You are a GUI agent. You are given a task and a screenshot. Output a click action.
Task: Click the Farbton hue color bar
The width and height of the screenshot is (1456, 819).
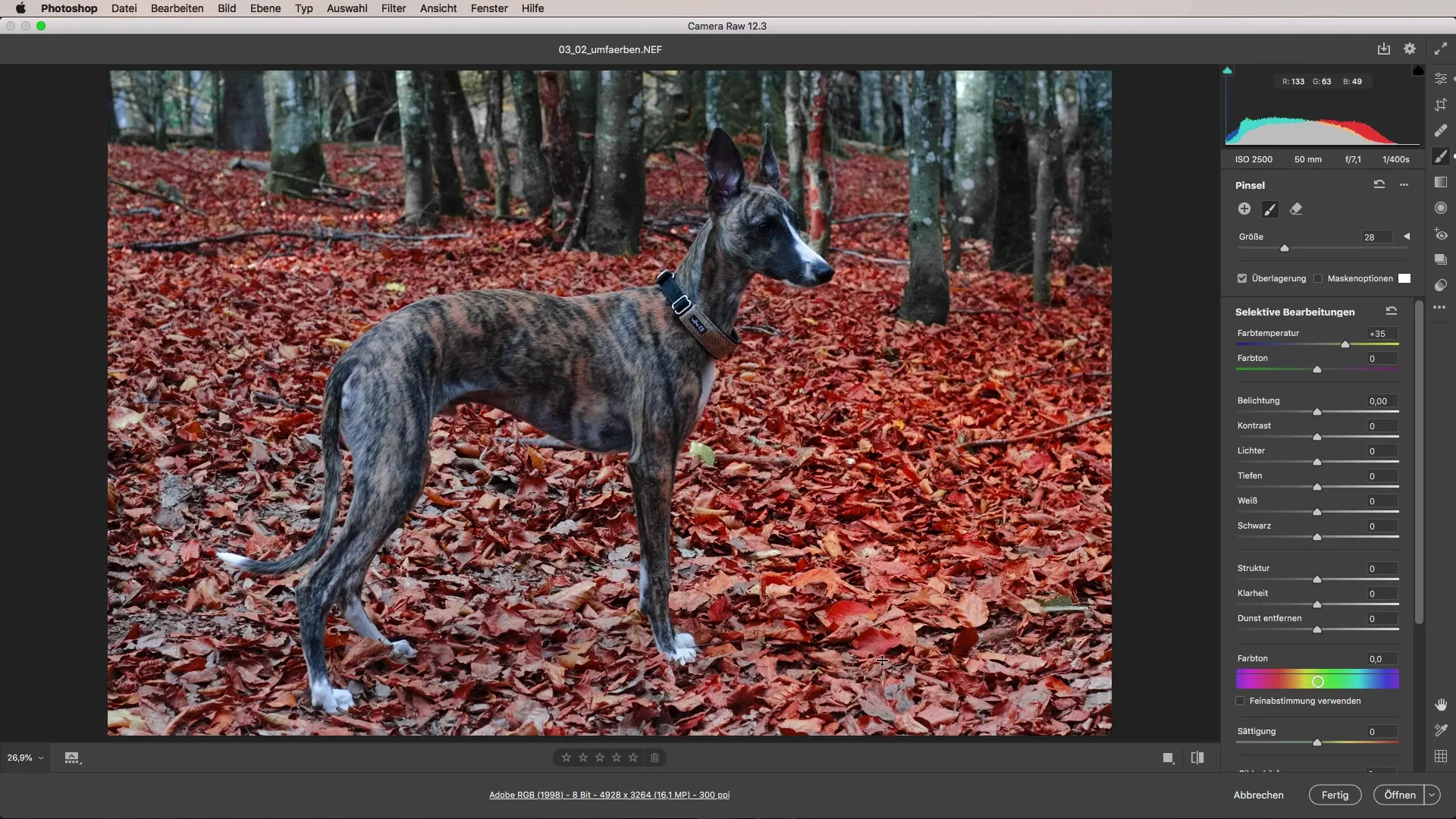tap(1317, 679)
